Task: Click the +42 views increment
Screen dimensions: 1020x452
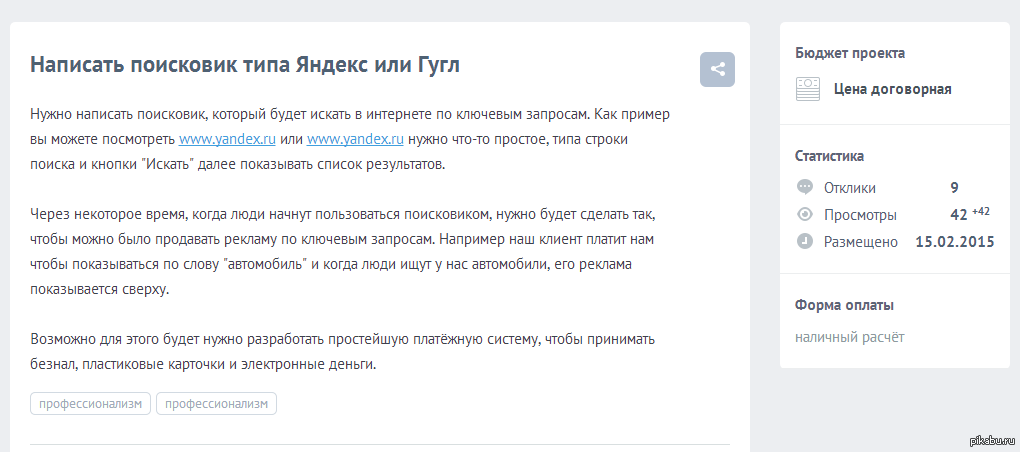Action: click(x=981, y=211)
